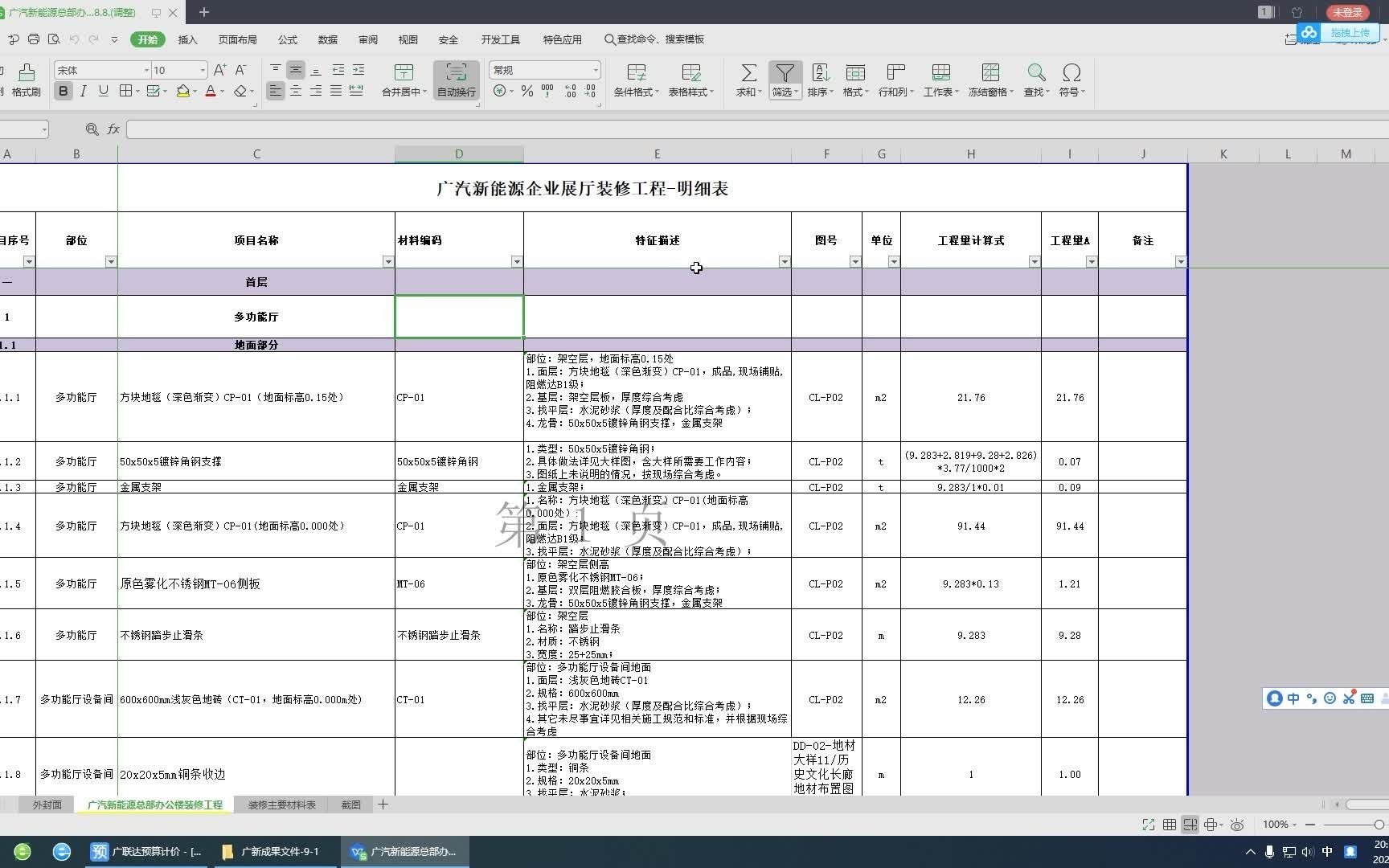1389x868 pixels.
Task: Open filter dropdown for 单位 column
Action: pyautogui.click(x=894, y=262)
